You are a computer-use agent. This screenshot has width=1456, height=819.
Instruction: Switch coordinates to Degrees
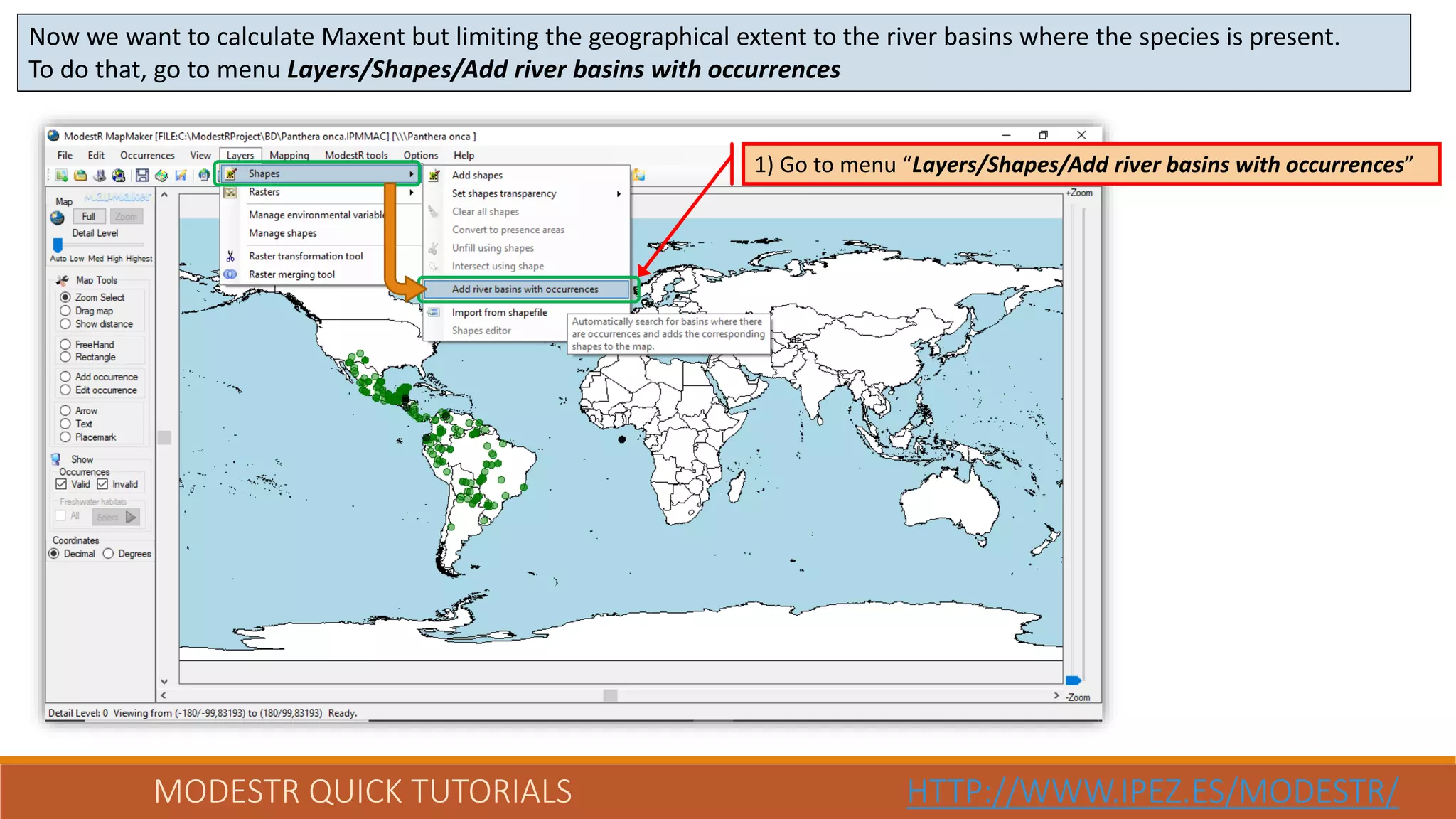point(108,553)
